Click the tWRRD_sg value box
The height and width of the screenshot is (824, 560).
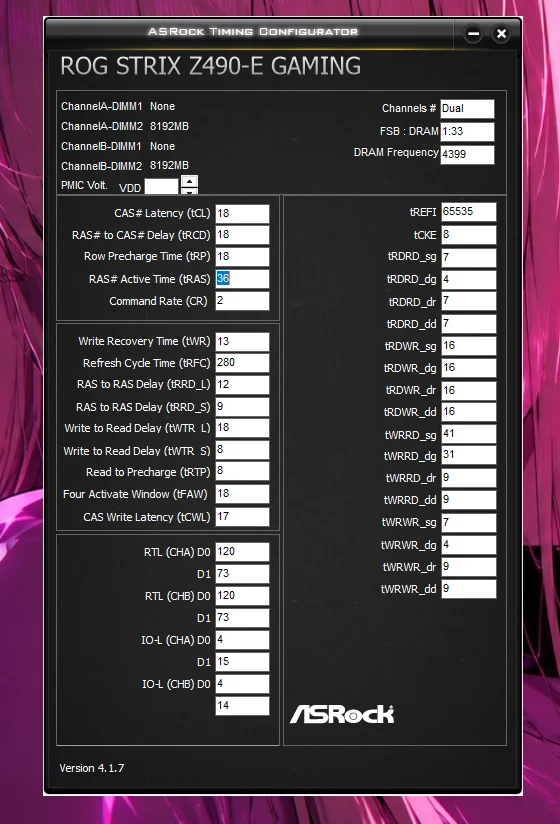tap(468, 434)
